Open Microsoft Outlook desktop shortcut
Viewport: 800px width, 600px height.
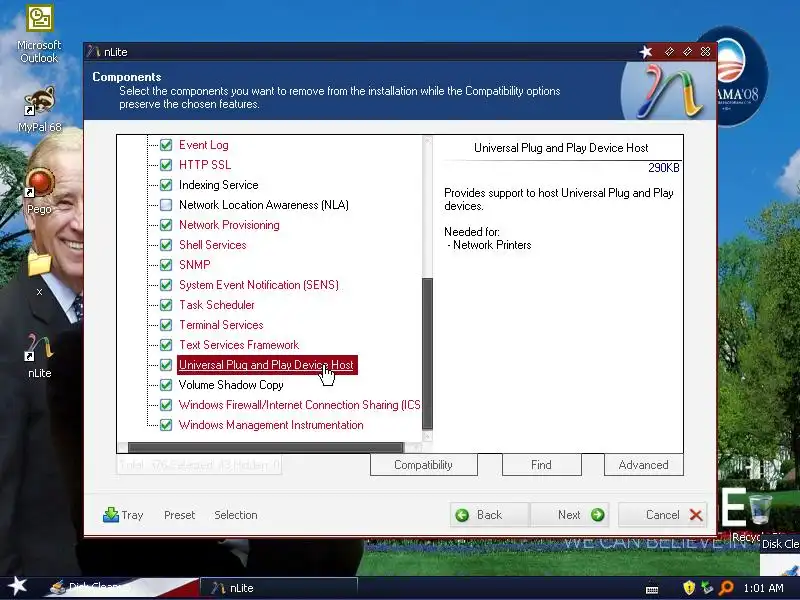point(39,34)
